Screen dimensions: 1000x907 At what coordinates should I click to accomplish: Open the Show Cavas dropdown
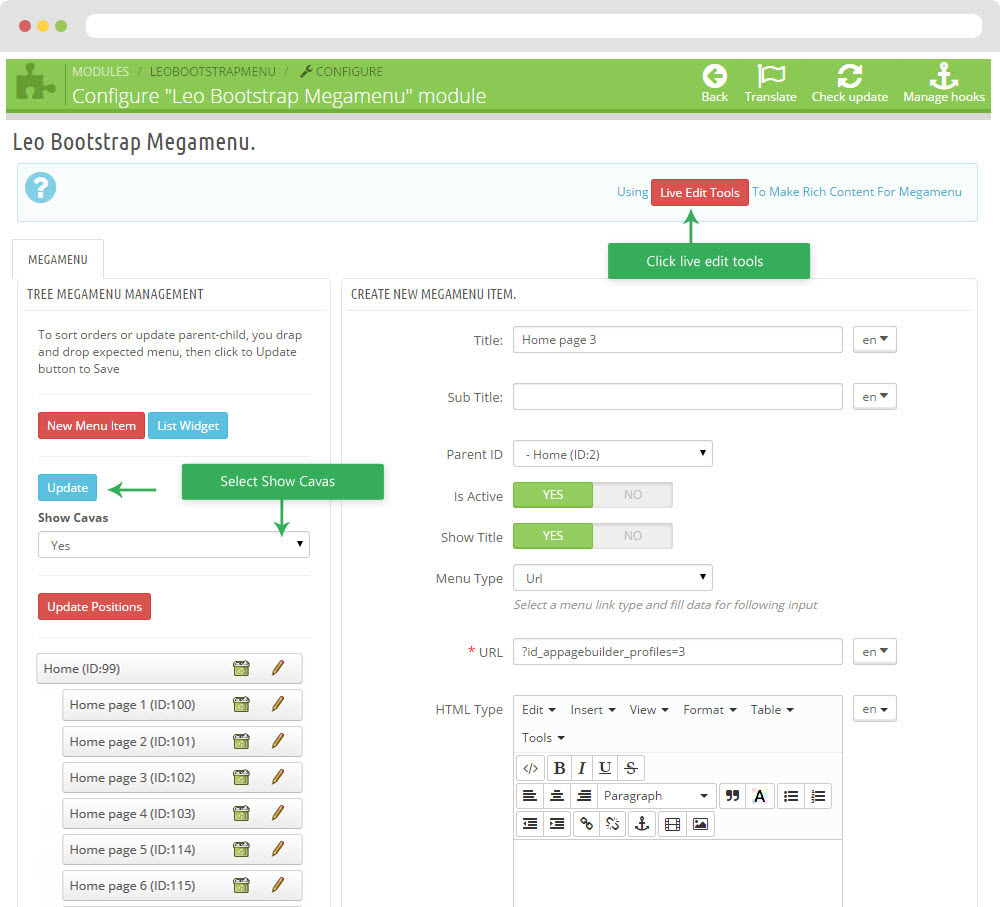[x=174, y=545]
